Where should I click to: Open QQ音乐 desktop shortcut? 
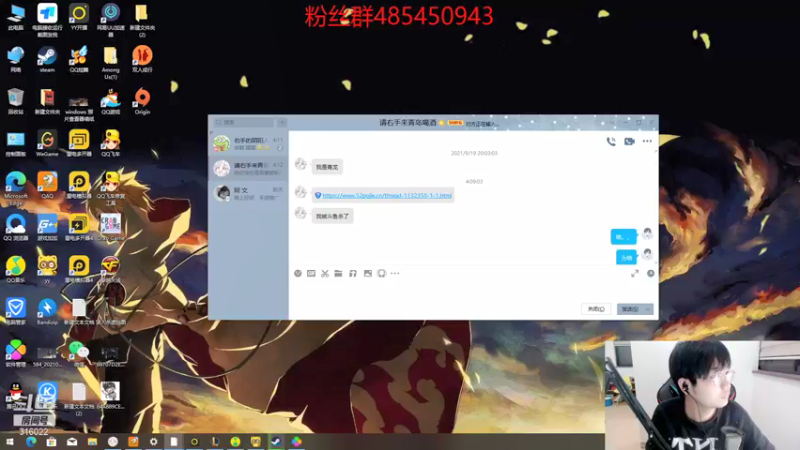pyautogui.click(x=16, y=269)
